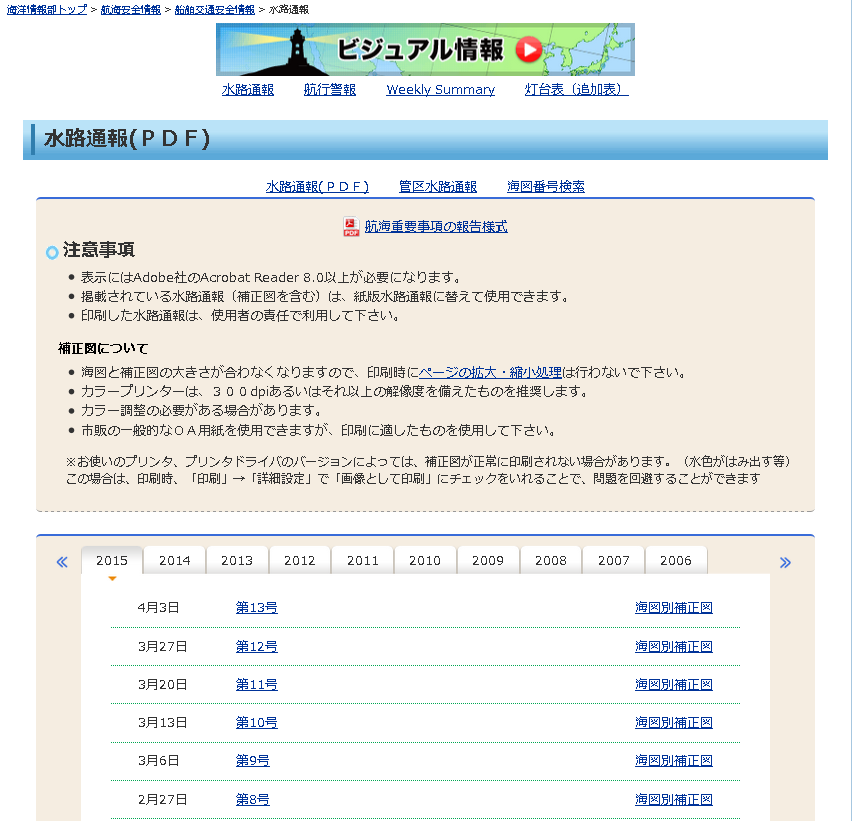
Task: Click the PDF icon beside 航海重要事項の報告様式
Action: [351, 227]
